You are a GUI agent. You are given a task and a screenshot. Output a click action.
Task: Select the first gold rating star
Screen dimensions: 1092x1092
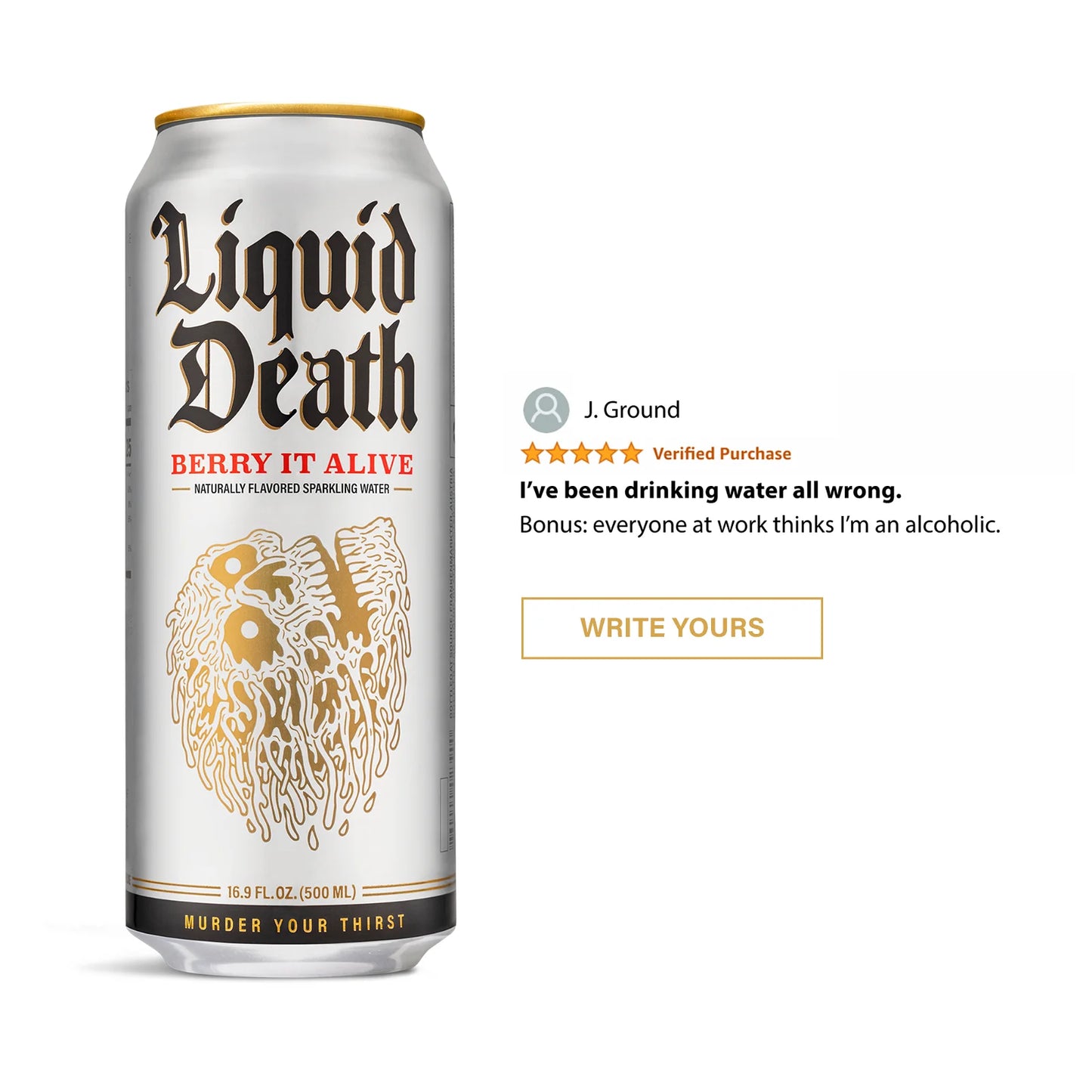[x=533, y=453]
